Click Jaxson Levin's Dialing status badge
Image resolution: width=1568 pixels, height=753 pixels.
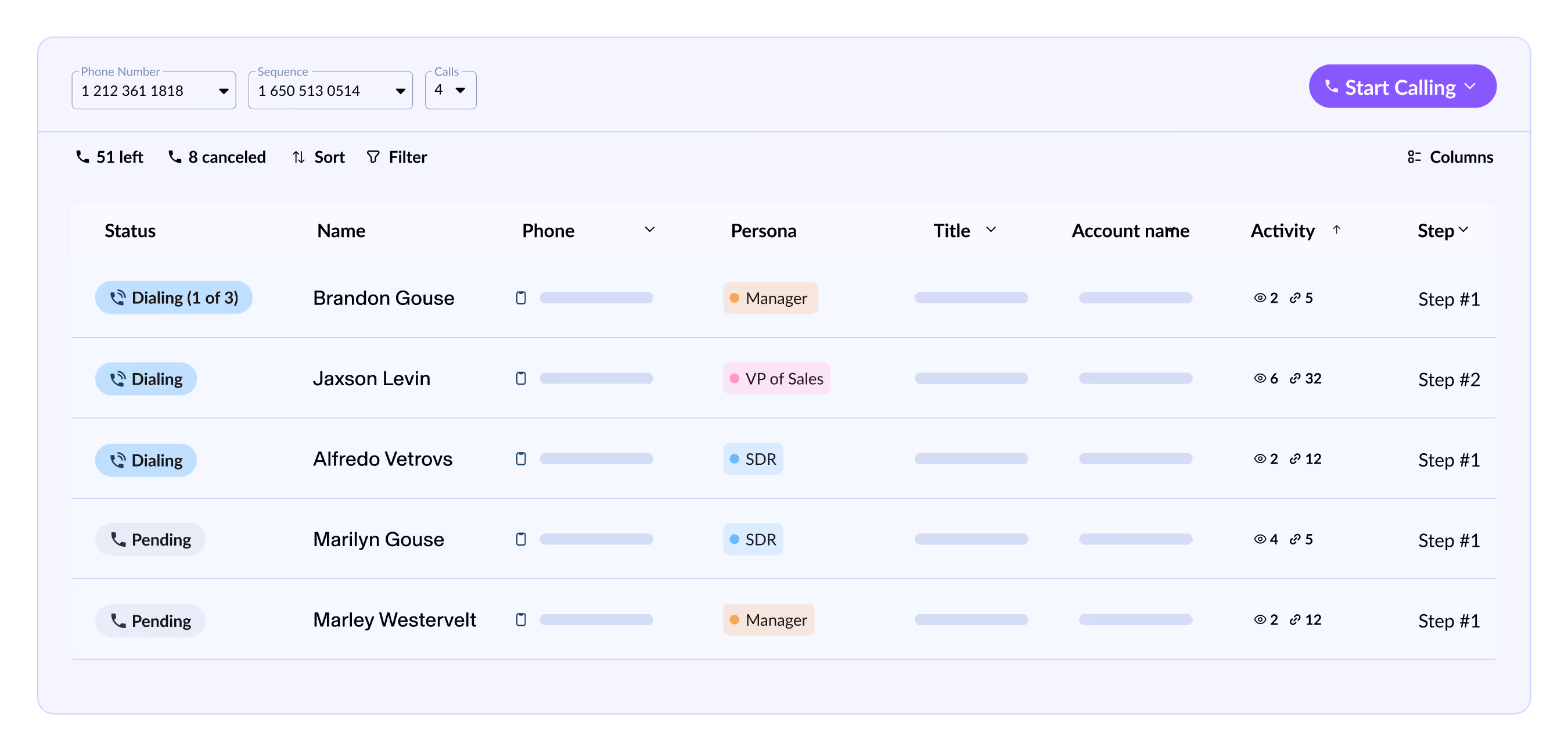(146, 379)
